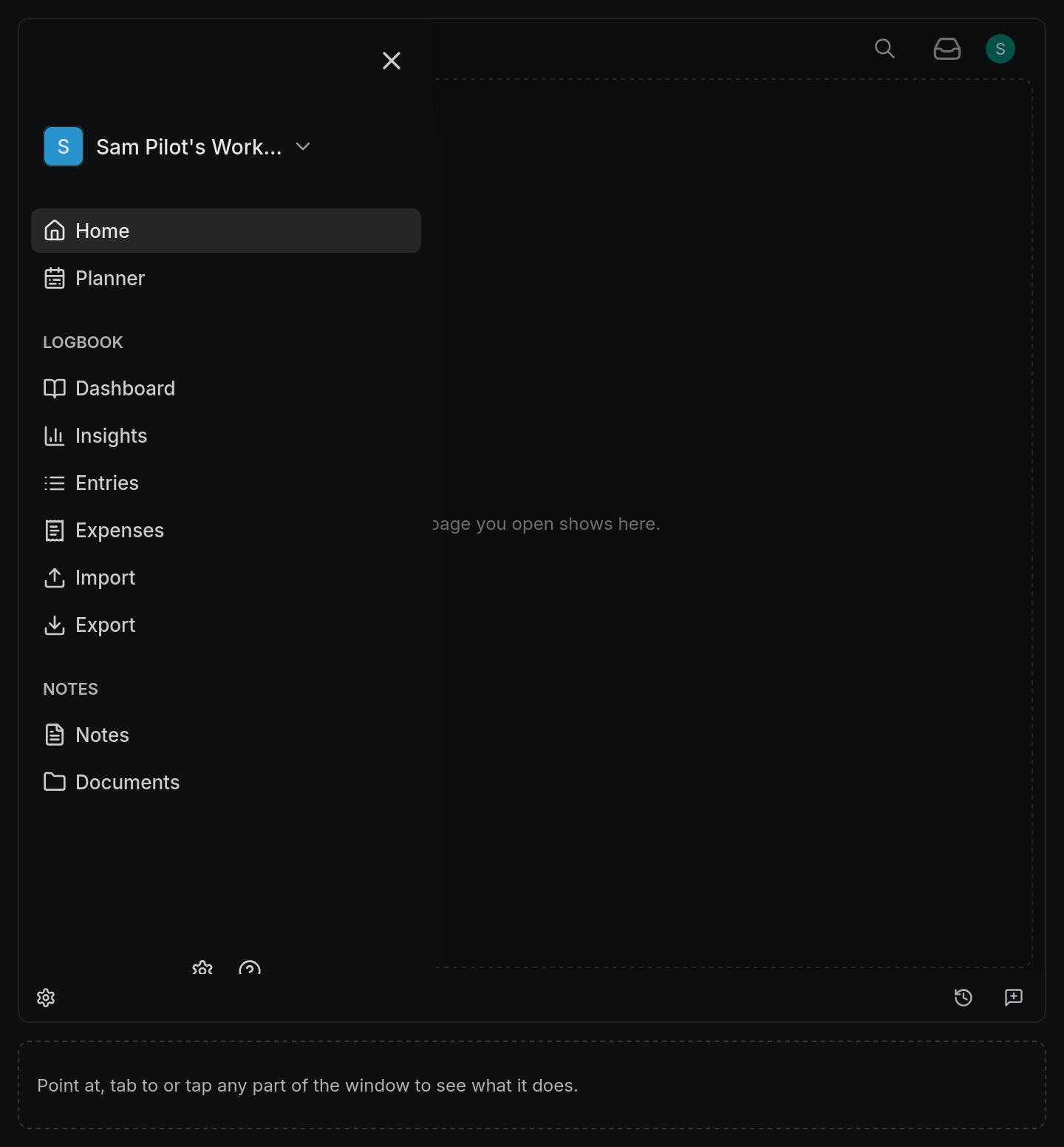
Task: Open the history clock icon
Action: coord(964,998)
